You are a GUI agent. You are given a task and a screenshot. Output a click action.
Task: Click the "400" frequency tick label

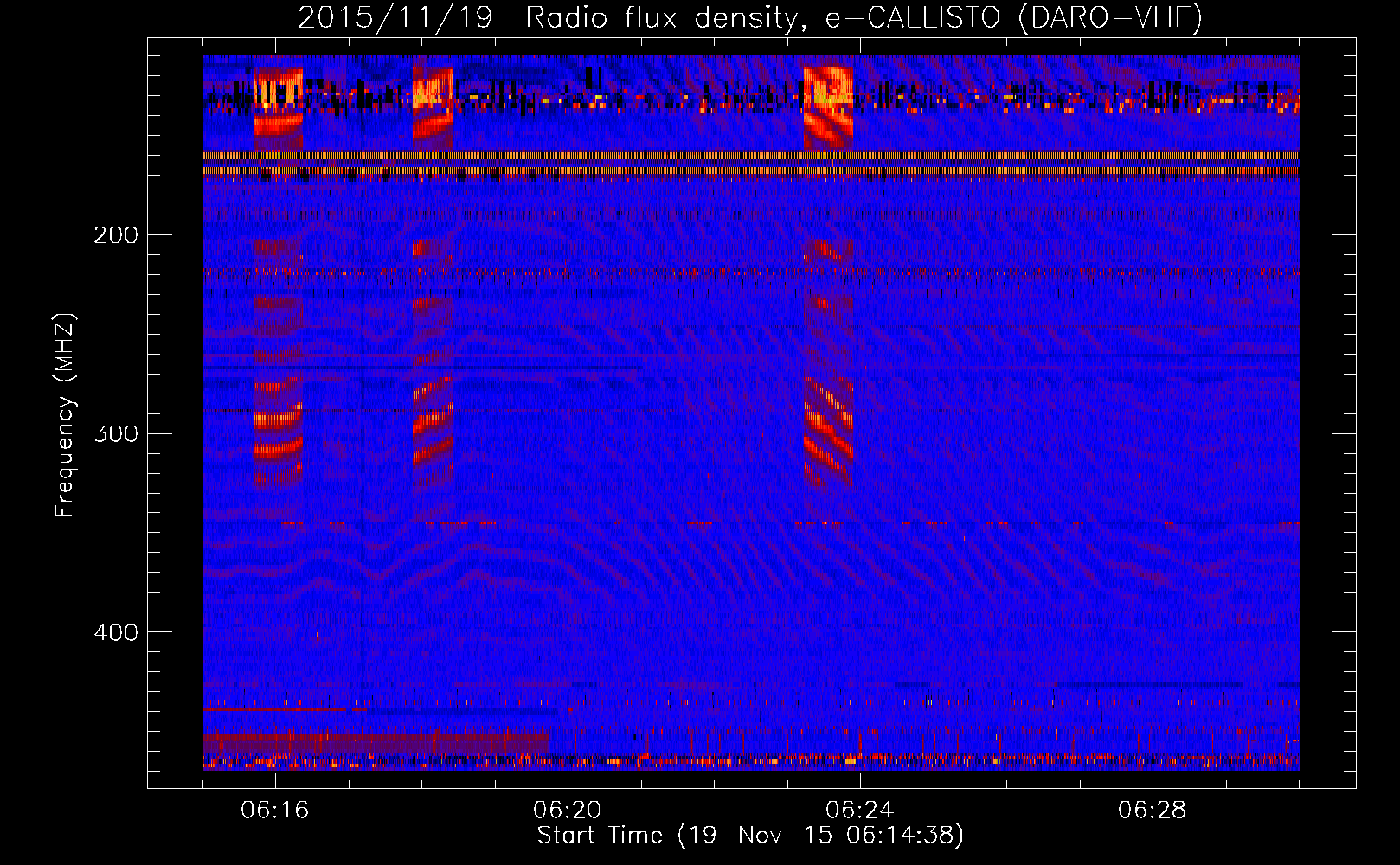pos(116,632)
